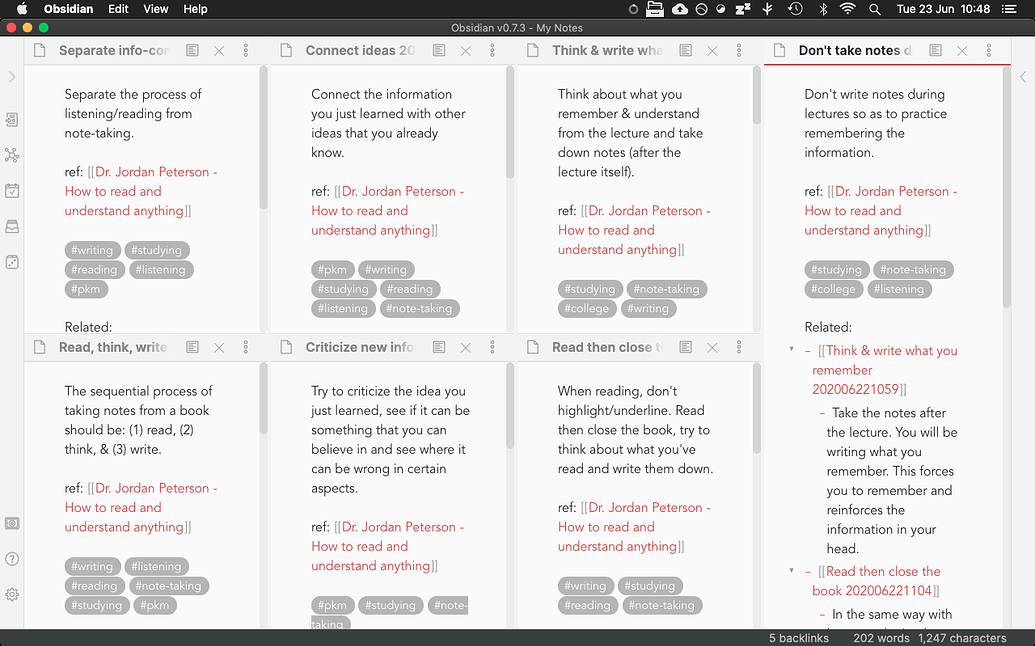The image size is (1035, 646).
Task: Toggle preview mode for the 'Criticize new info' note
Action: point(438,346)
